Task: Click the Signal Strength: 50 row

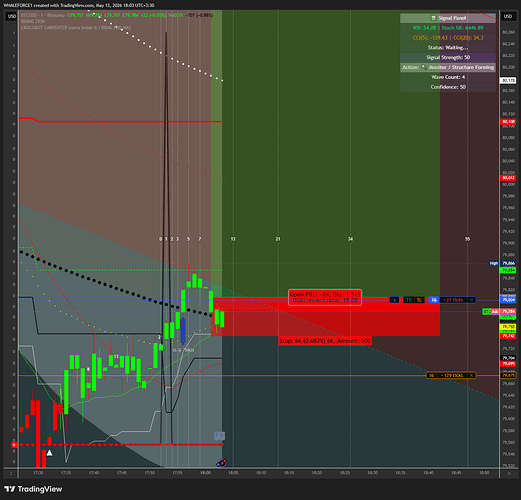Action: pyautogui.click(x=448, y=57)
